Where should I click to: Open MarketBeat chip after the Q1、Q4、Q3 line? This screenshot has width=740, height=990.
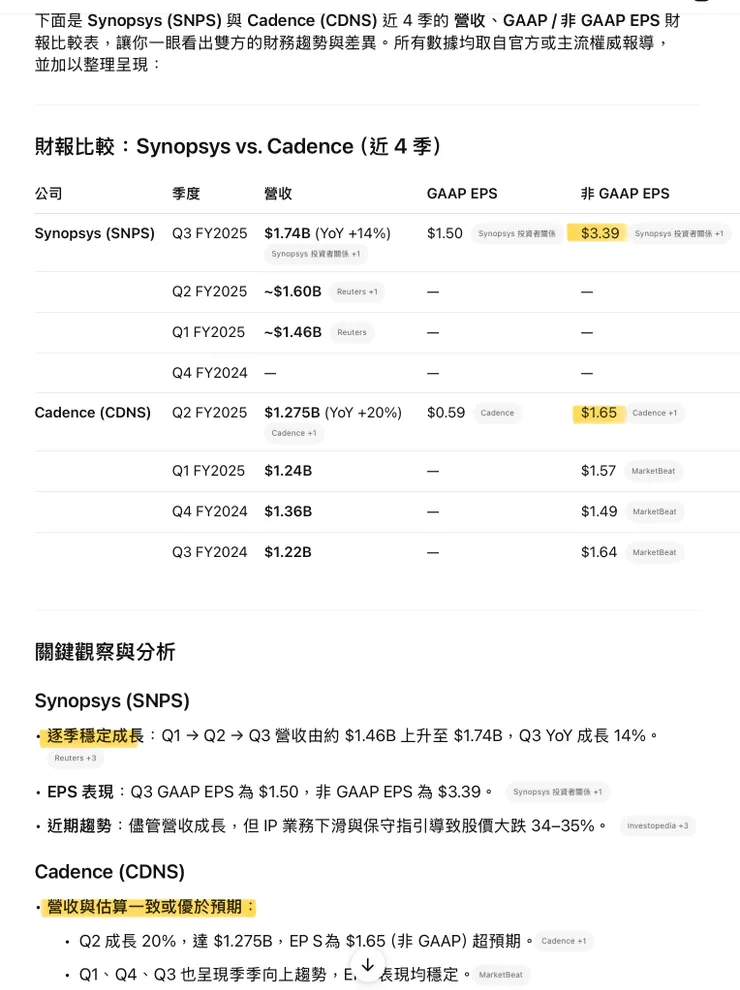pyautogui.click(x=500, y=975)
